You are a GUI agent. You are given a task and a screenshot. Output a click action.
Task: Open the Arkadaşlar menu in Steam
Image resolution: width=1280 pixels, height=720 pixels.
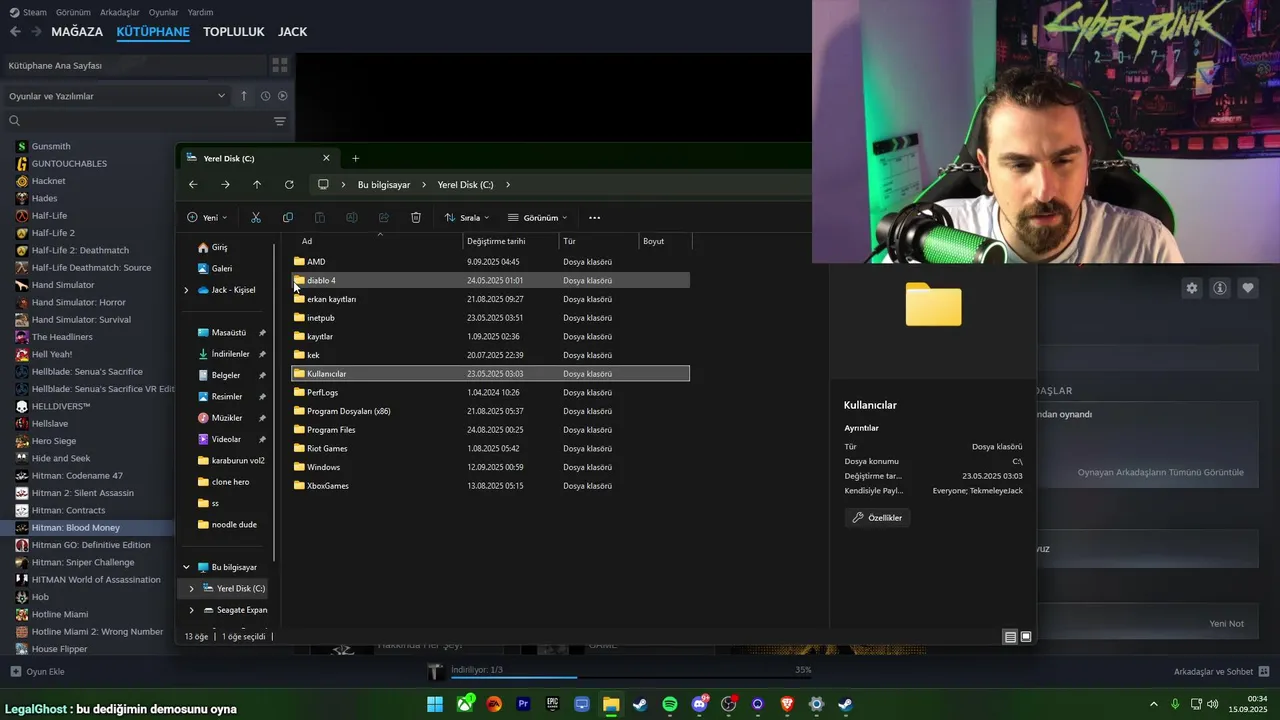click(121, 12)
